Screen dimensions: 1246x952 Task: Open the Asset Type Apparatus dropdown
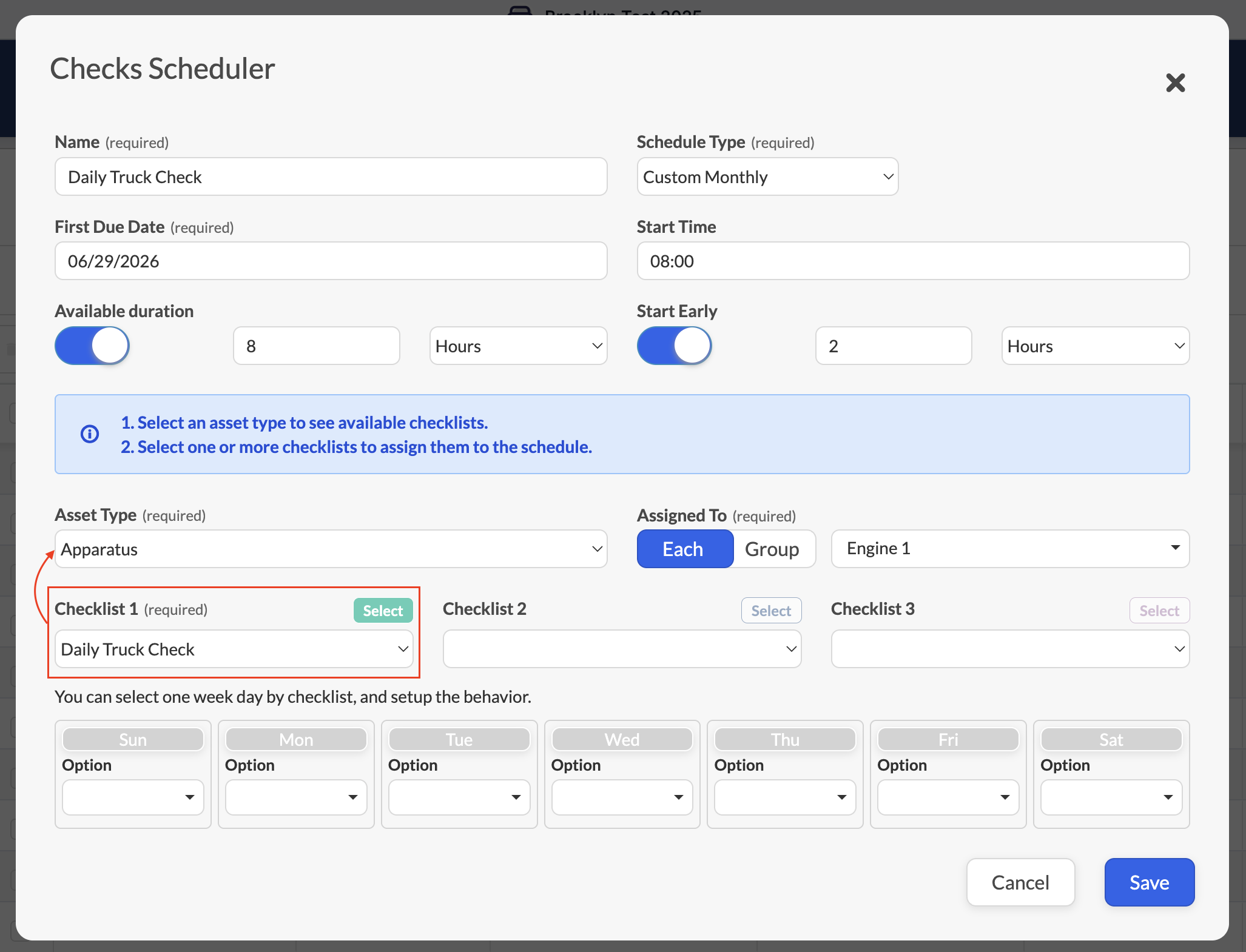pos(331,549)
